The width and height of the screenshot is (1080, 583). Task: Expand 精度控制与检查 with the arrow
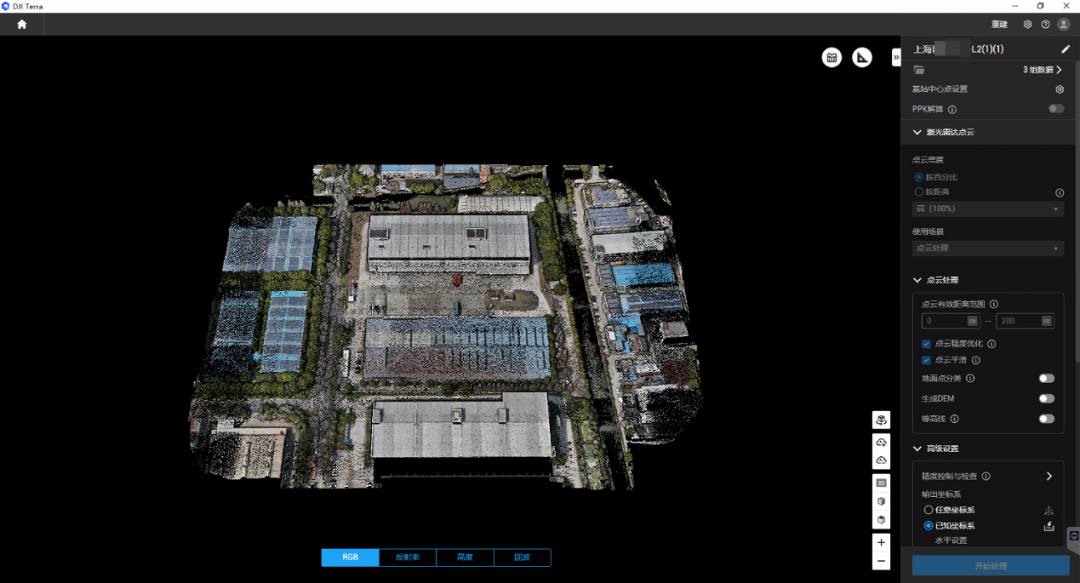tap(1049, 476)
